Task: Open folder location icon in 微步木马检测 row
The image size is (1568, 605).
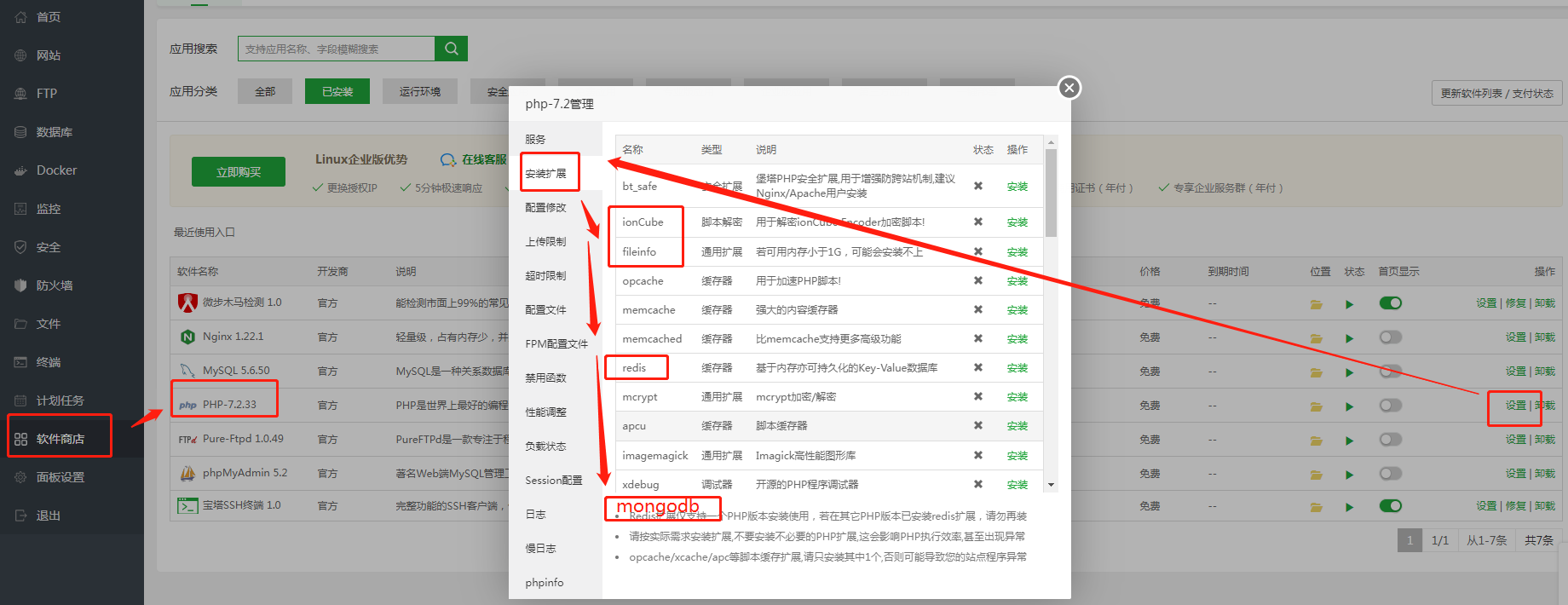Action: click(x=1316, y=304)
